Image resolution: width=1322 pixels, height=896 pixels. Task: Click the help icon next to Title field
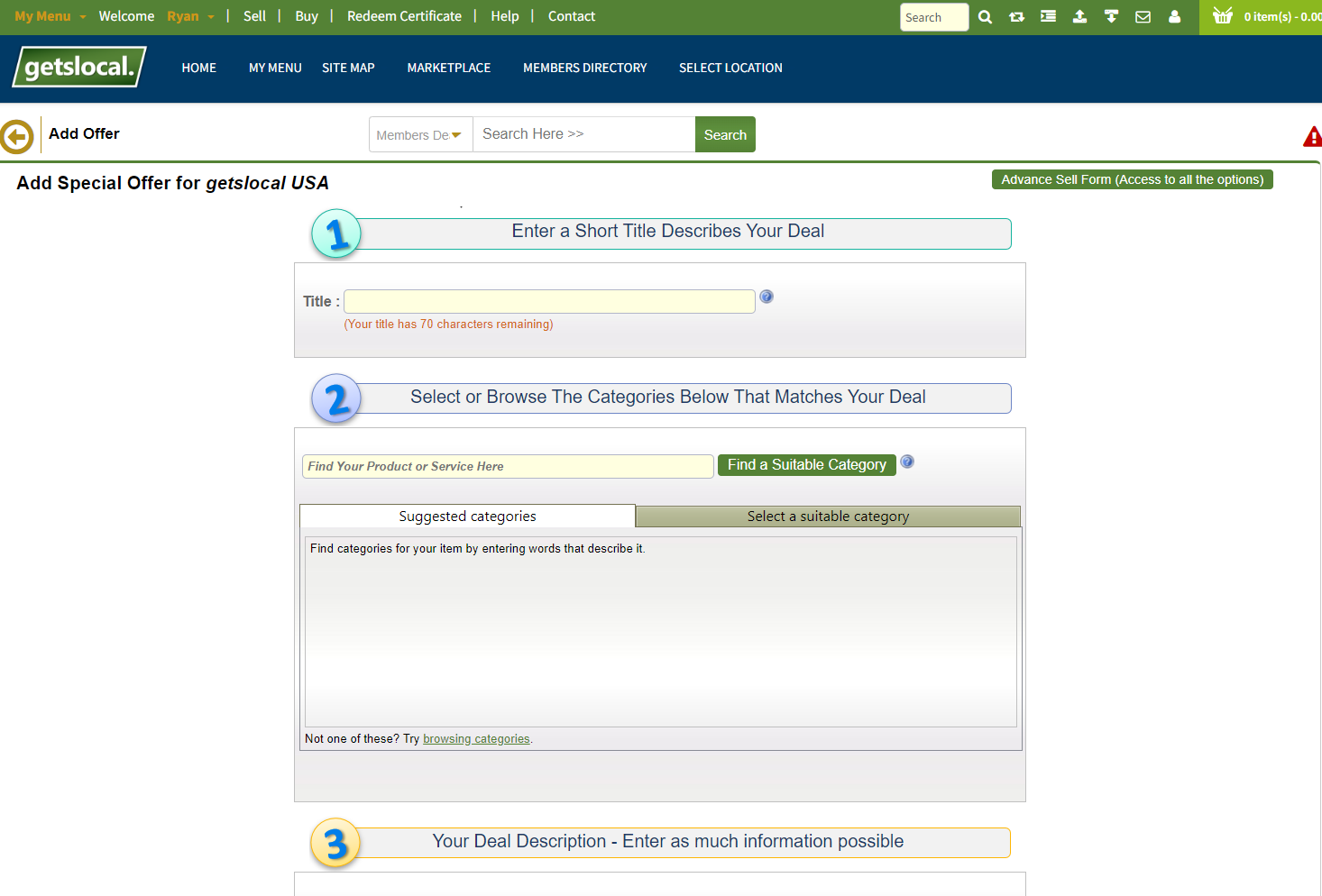pyautogui.click(x=767, y=297)
